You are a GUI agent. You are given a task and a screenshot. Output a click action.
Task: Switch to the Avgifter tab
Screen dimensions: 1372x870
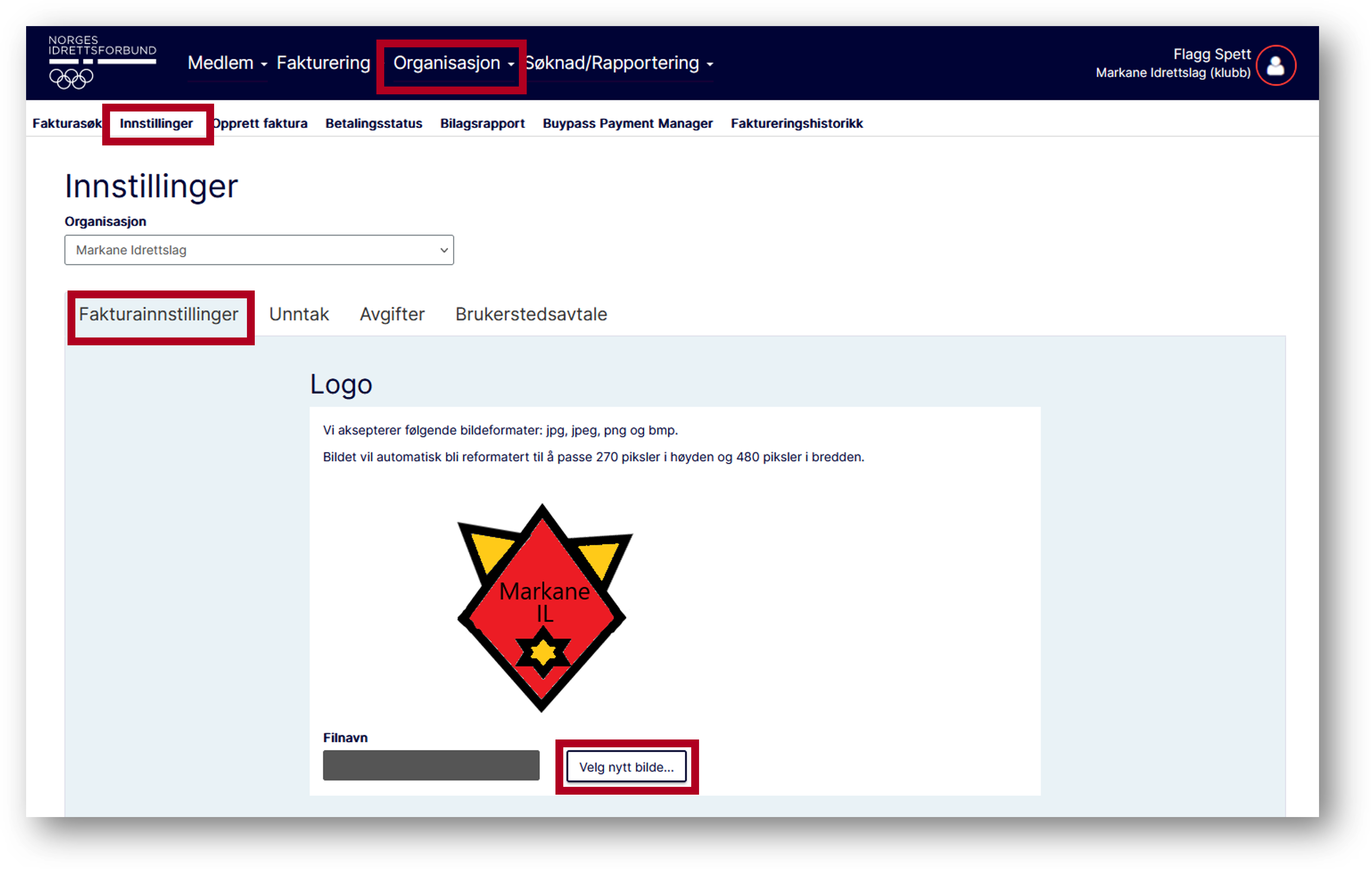click(x=392, y=314)
